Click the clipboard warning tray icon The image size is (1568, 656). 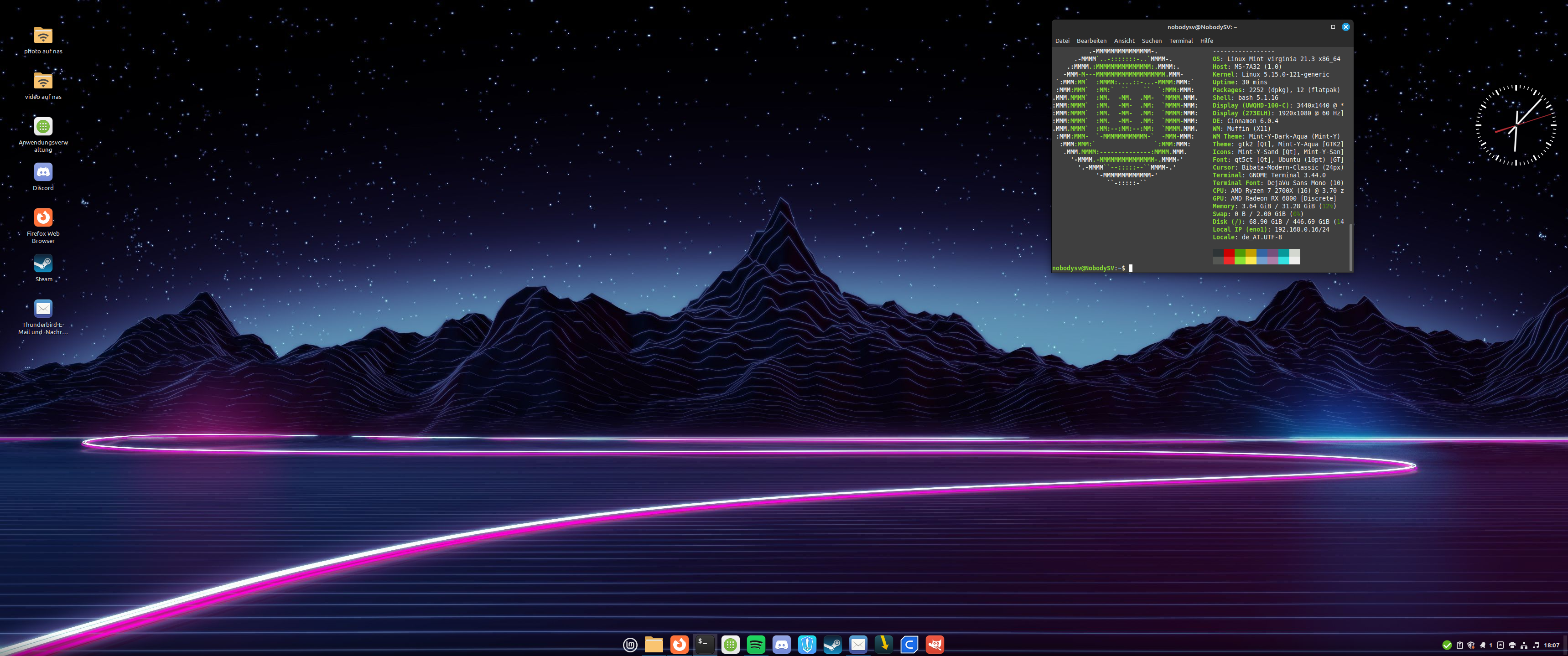coord(1459,645)
